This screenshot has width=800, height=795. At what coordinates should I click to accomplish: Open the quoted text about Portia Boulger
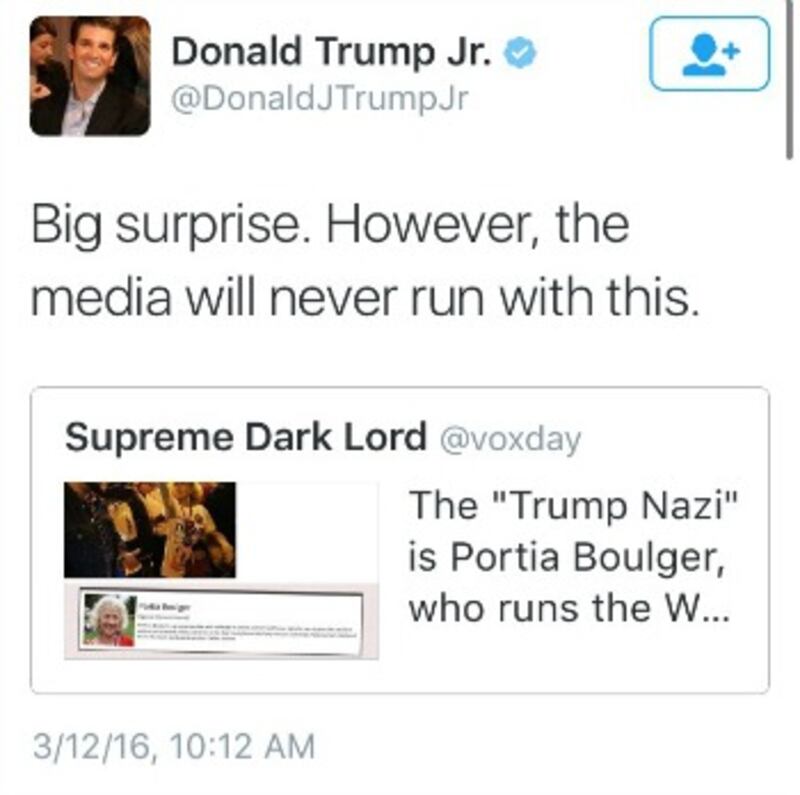click(x=574, y=557)
